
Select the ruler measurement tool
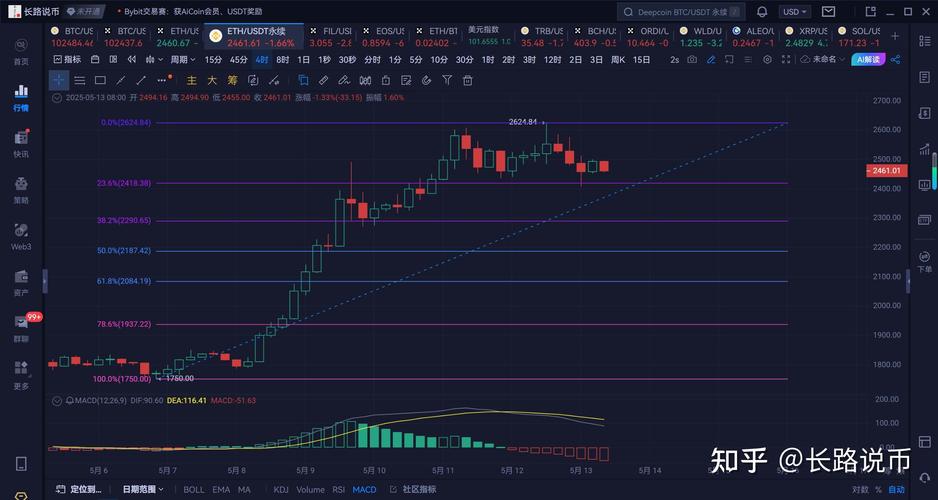pos(323,80)
